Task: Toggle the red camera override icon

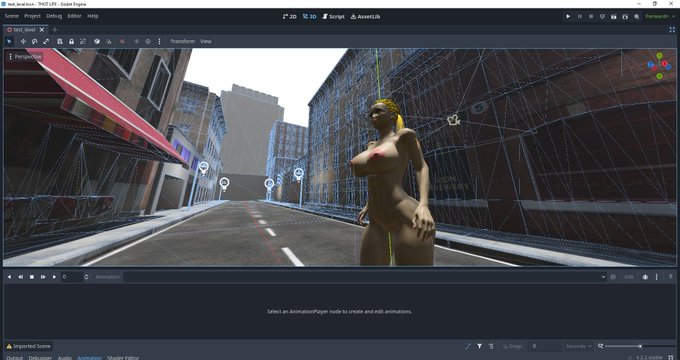Action: tap(122, 41)
